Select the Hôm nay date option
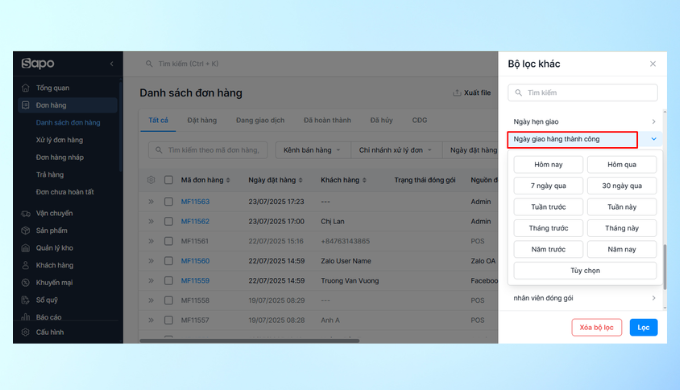 (548, 164)
